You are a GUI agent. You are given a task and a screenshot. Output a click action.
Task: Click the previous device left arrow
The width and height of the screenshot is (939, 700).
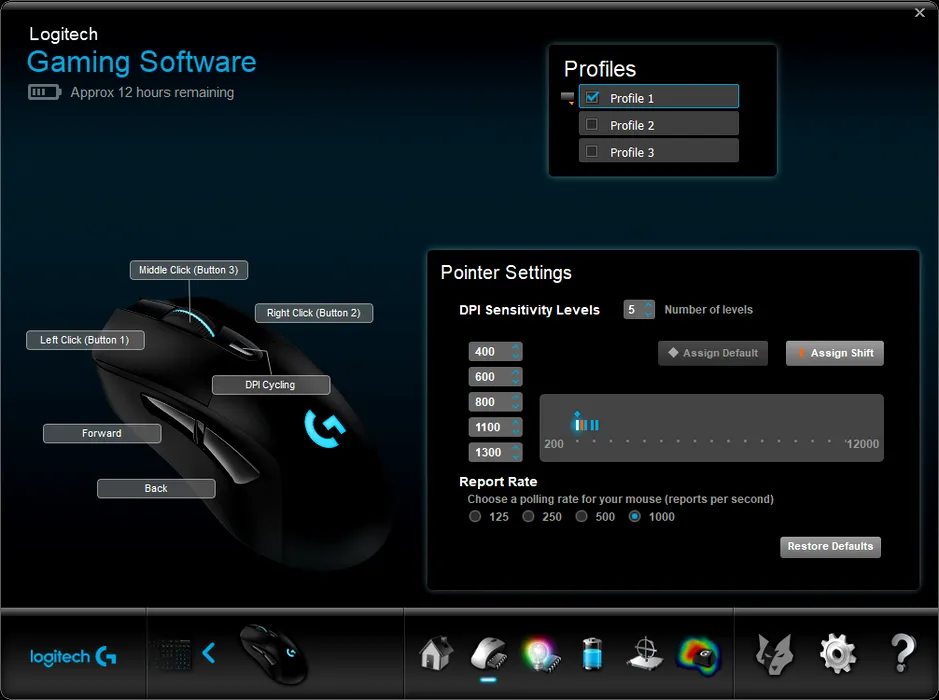coord(208,653)
